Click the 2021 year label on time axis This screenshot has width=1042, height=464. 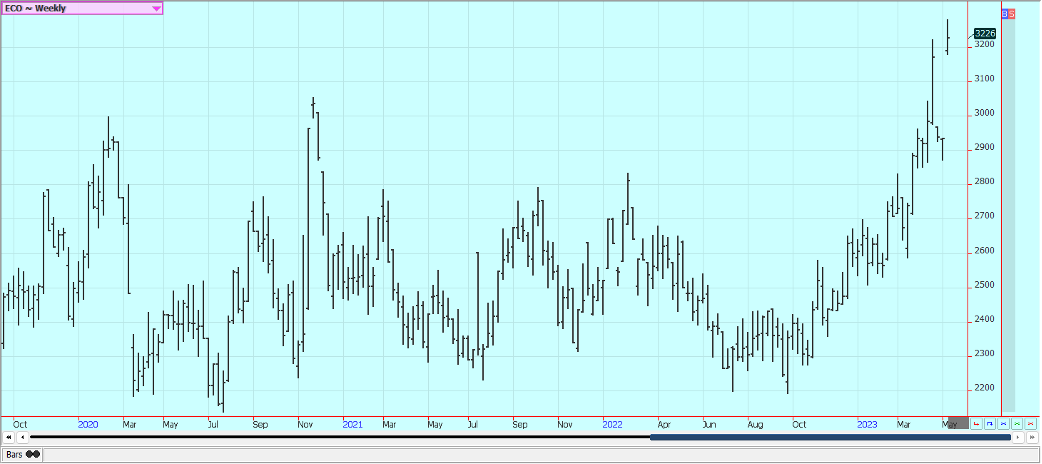coord(352,424)
